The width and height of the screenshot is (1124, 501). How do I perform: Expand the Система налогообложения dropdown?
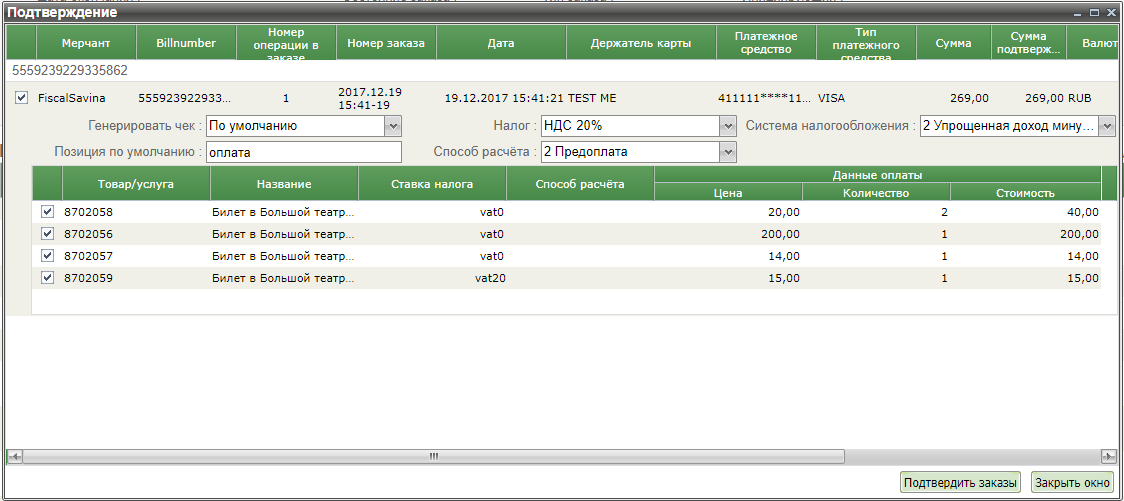1107,126
